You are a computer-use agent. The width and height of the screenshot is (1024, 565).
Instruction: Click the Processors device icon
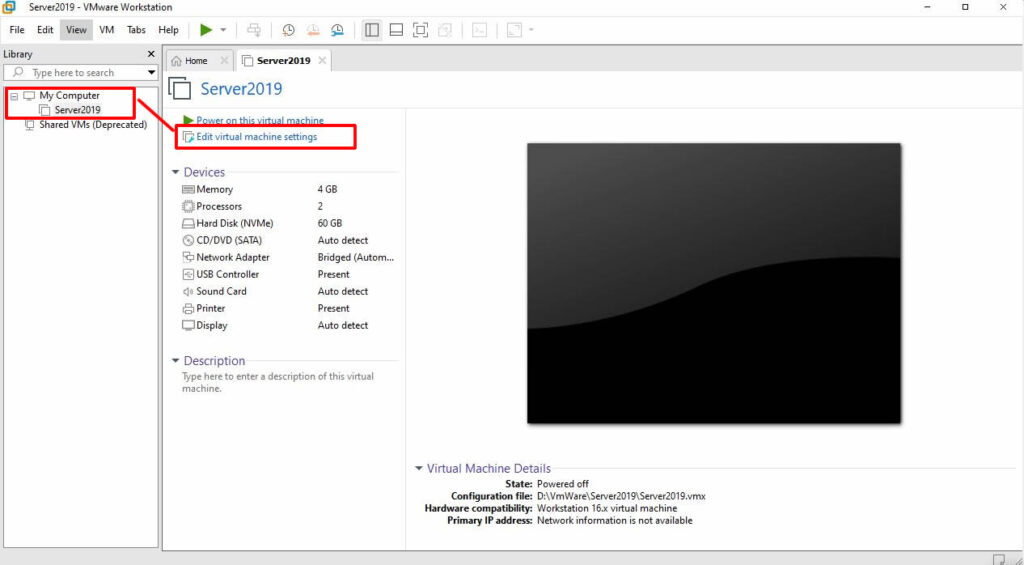coord(188,206)
